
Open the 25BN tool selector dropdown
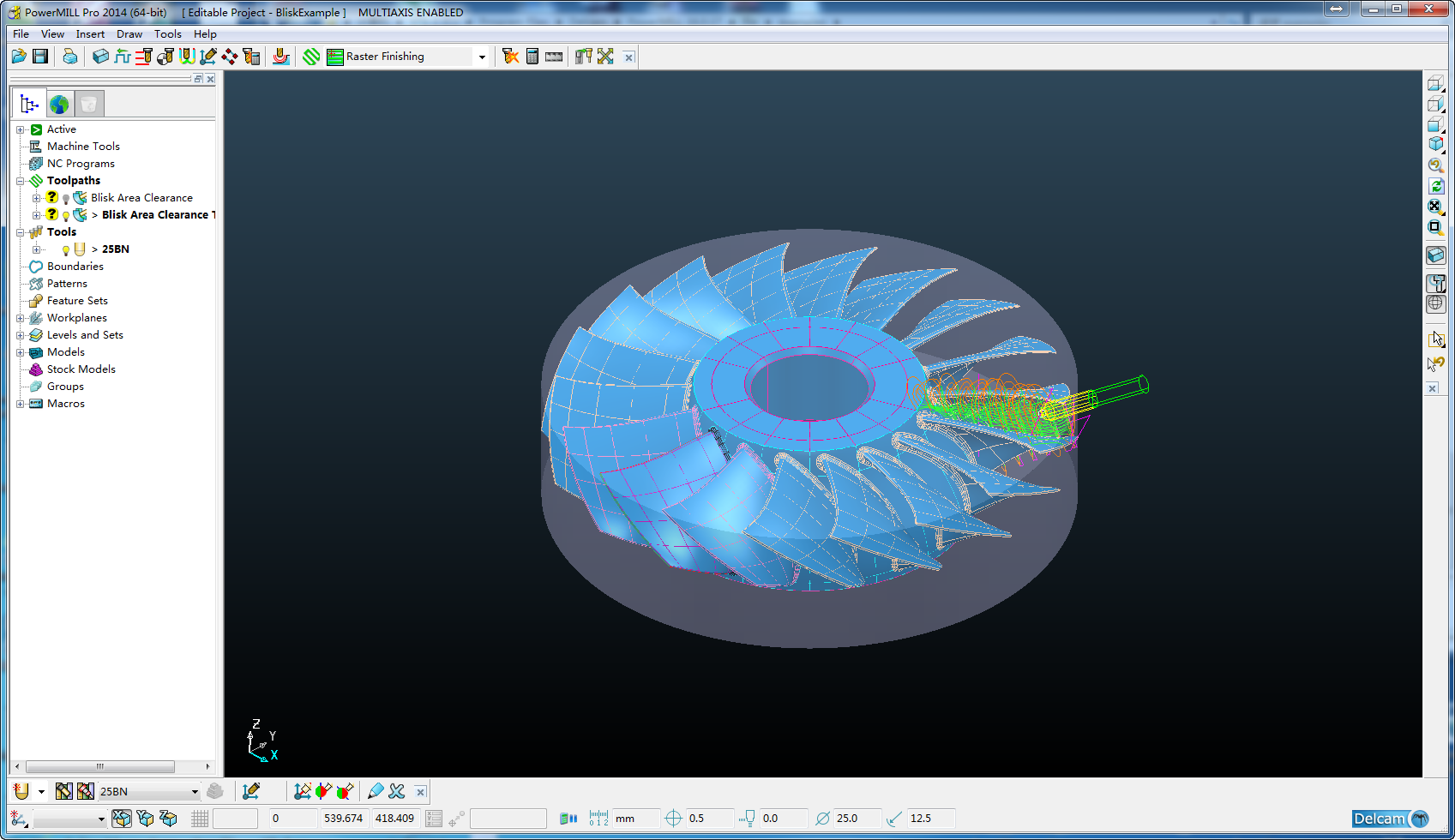(x=195, y=792)
